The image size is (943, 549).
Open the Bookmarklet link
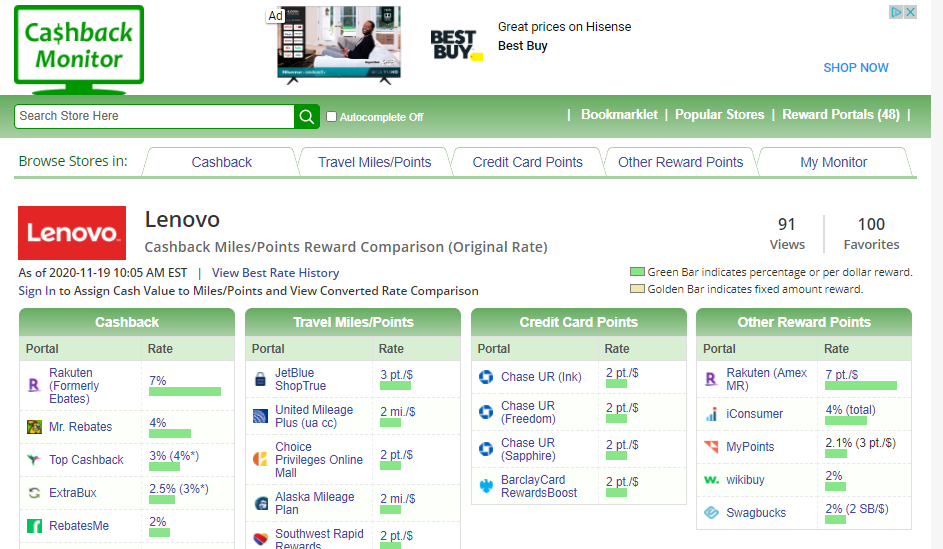[619, 114]
